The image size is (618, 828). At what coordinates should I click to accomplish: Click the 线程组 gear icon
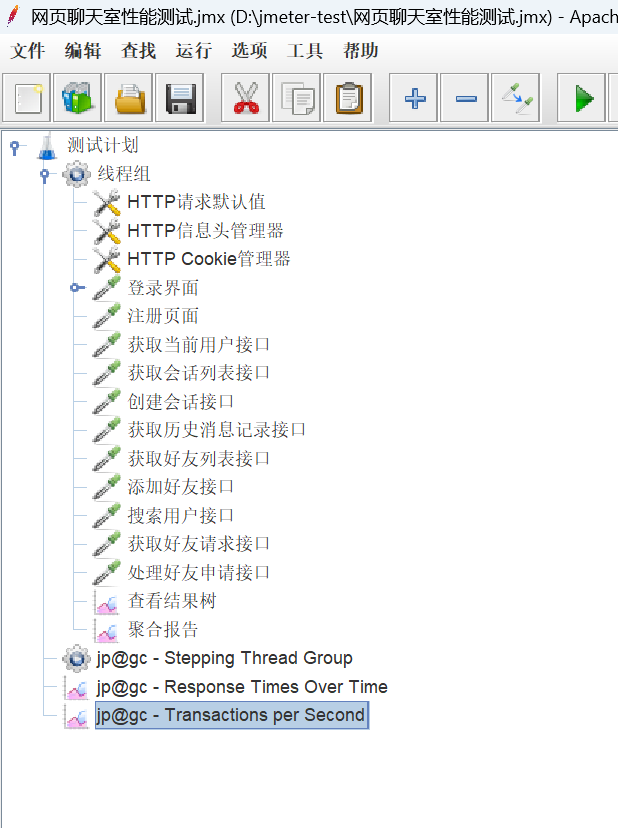pyautogui.click(x=77, y=174)
